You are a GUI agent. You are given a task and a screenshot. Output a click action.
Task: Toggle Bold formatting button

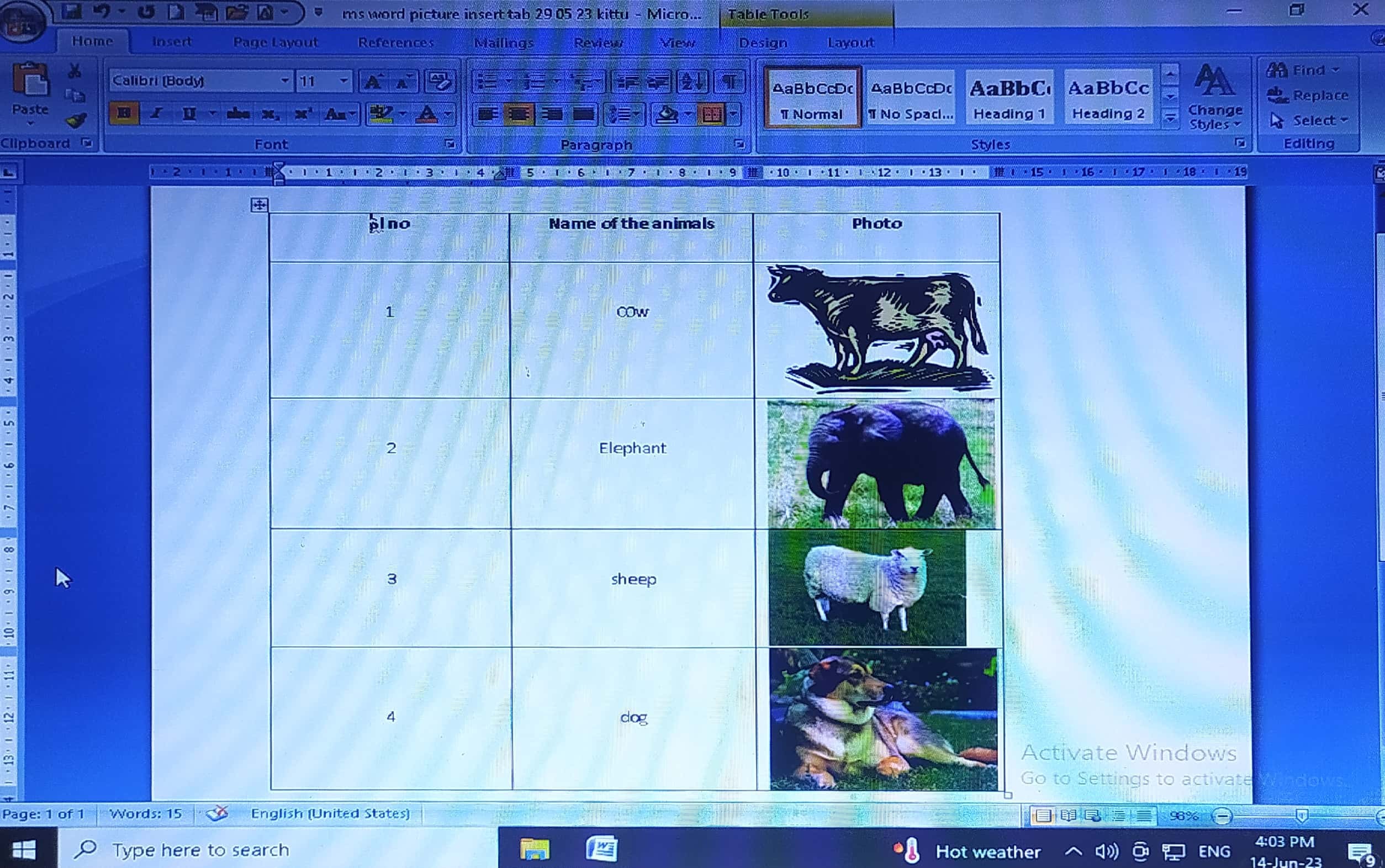point(124,114)
